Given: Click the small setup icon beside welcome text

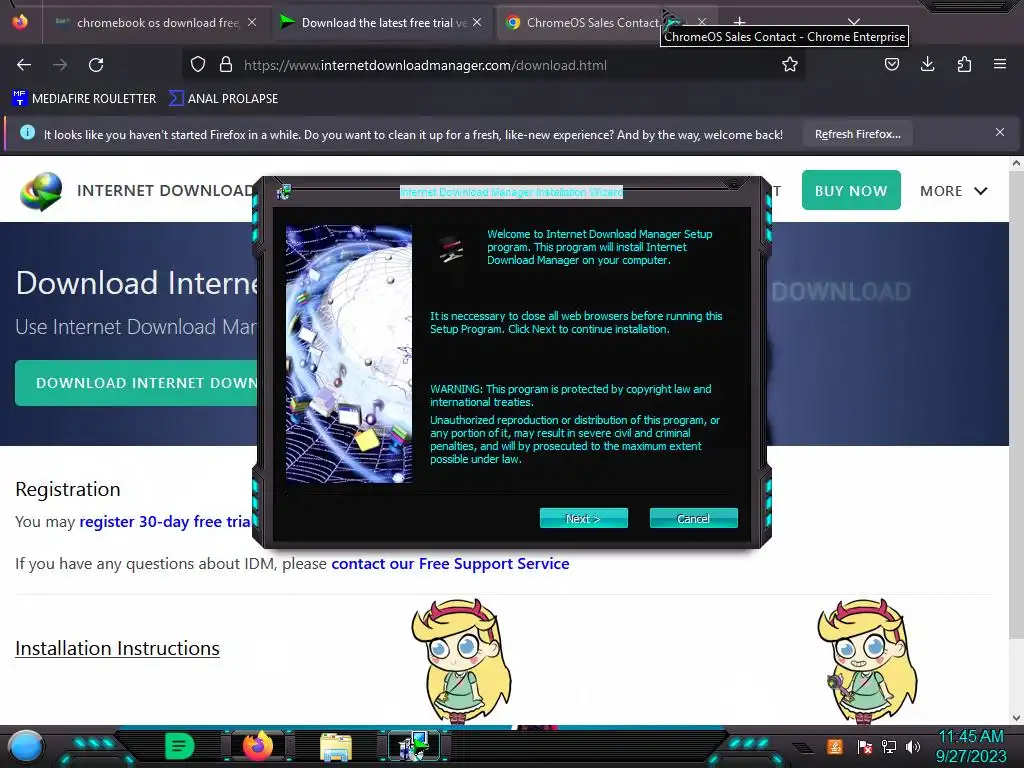Looking at the screenshot, I should pos(451,249).
